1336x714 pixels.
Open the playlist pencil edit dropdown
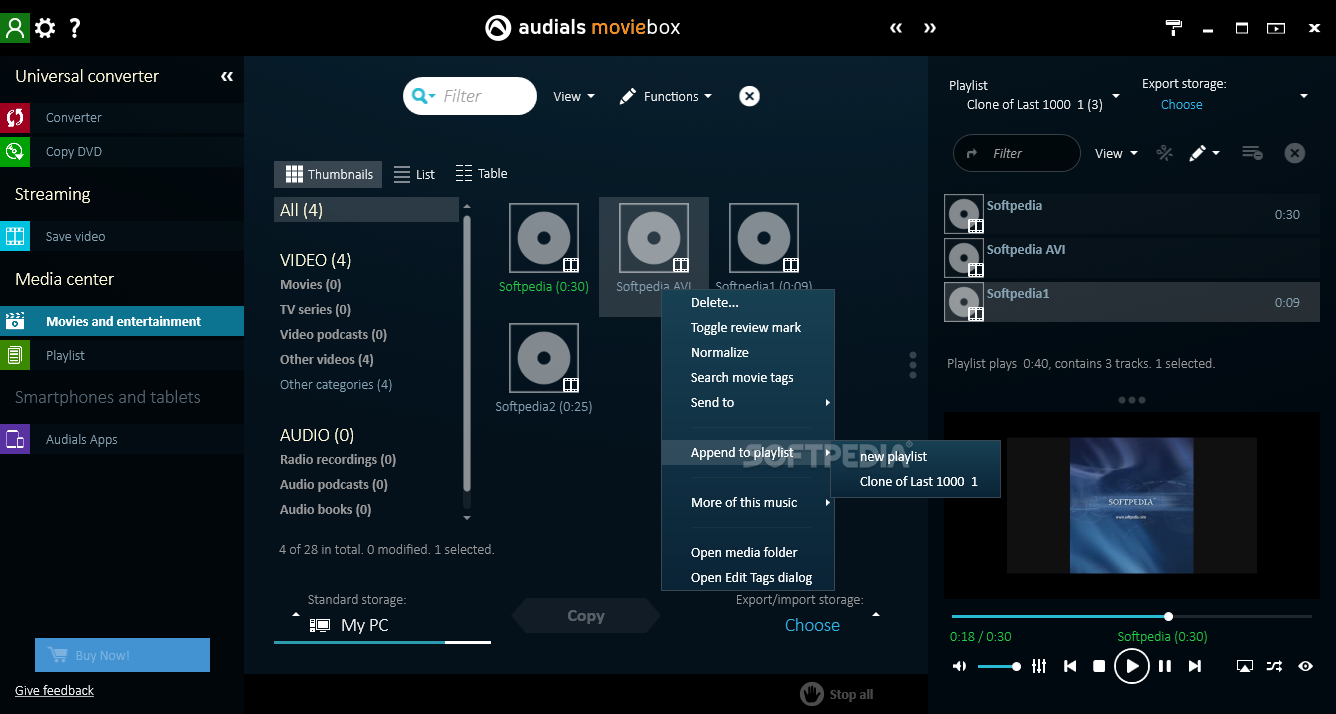tap(1204, 153)
